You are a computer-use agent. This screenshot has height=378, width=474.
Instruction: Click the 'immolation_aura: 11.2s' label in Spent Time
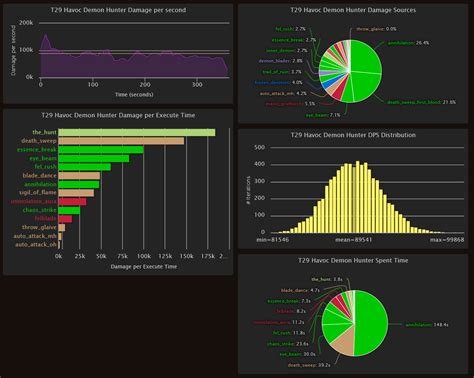coord(279,322)
